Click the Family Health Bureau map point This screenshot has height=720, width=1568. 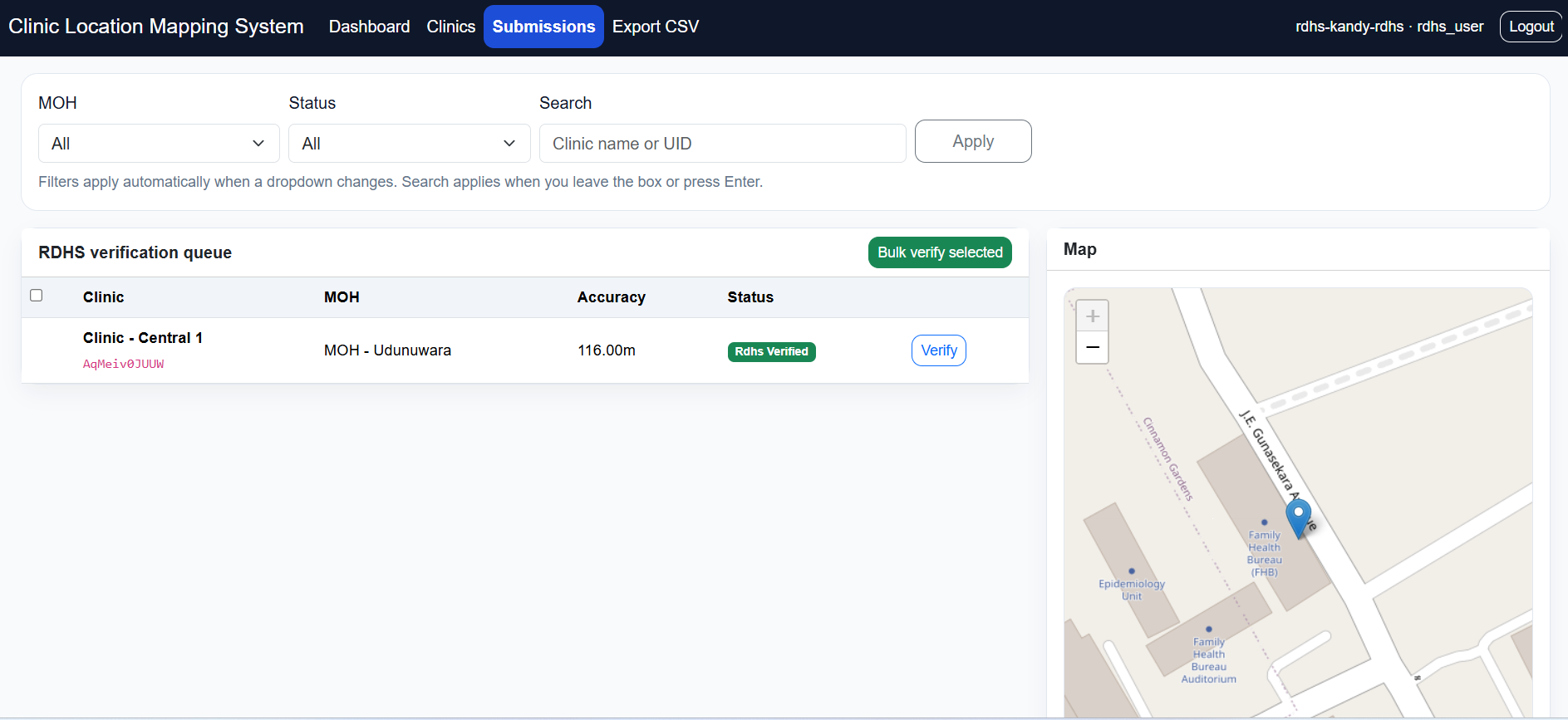(x=1265, y=522)
